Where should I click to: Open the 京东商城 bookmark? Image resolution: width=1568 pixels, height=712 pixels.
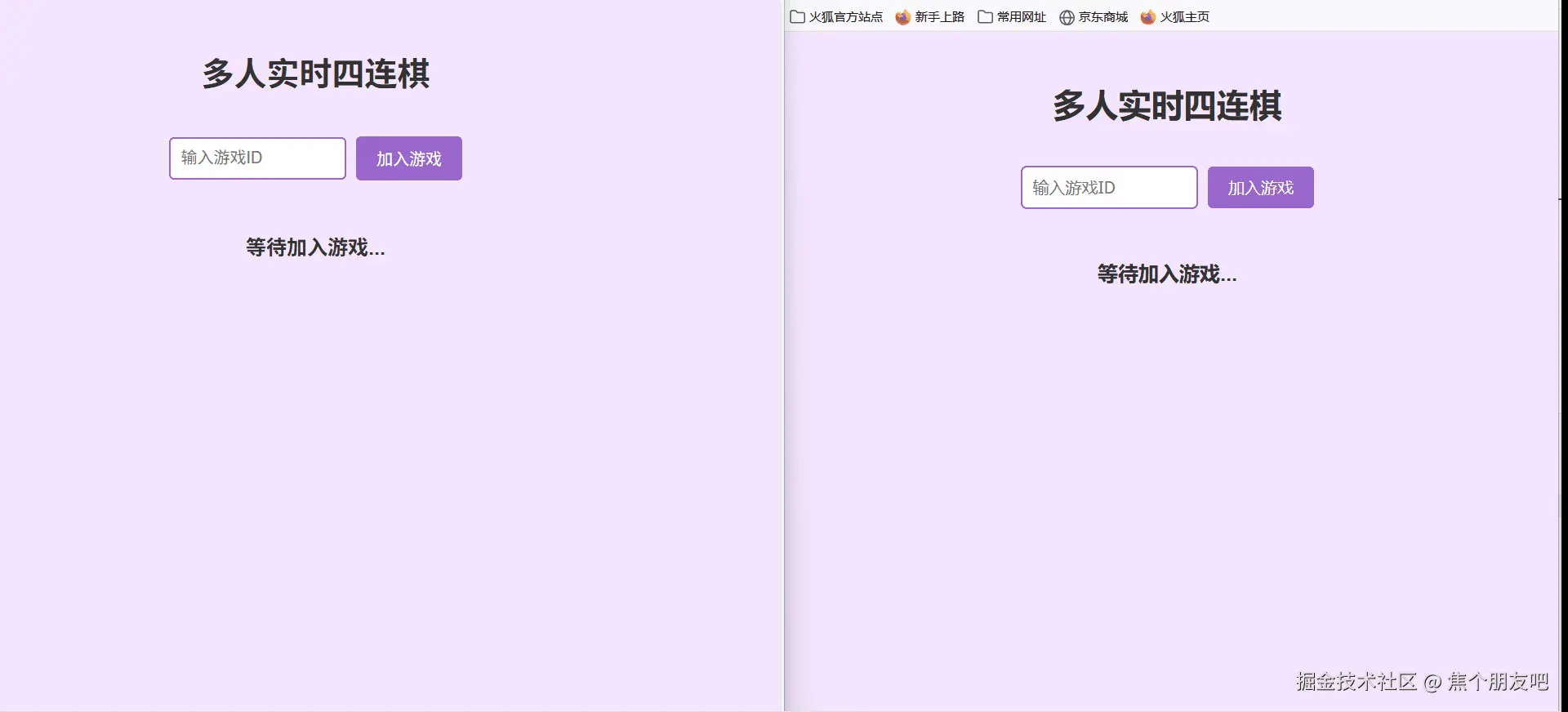point(1094,17)
